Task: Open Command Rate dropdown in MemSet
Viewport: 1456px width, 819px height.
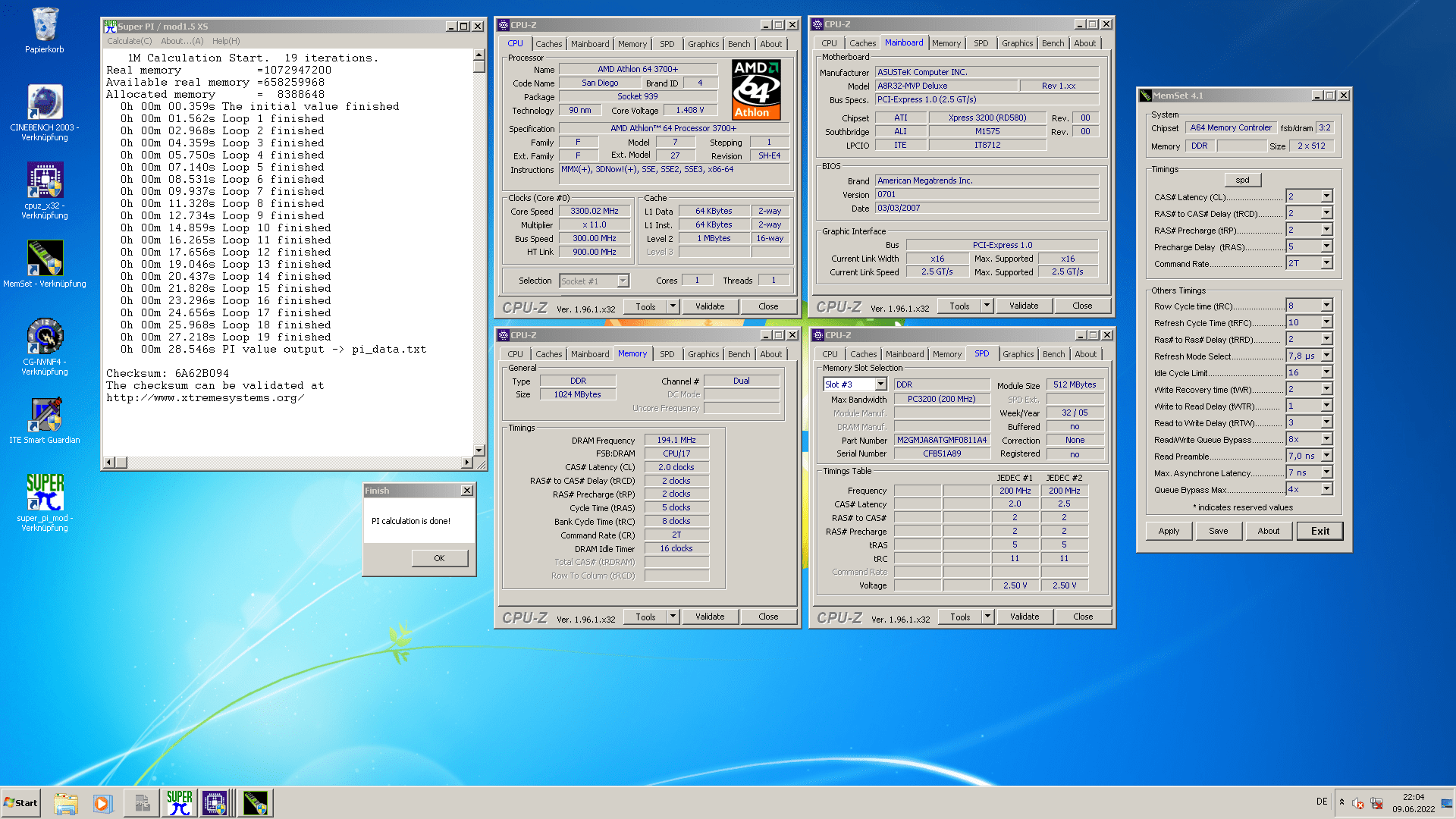Action: pyautogui.click(x=1326, y=263)
